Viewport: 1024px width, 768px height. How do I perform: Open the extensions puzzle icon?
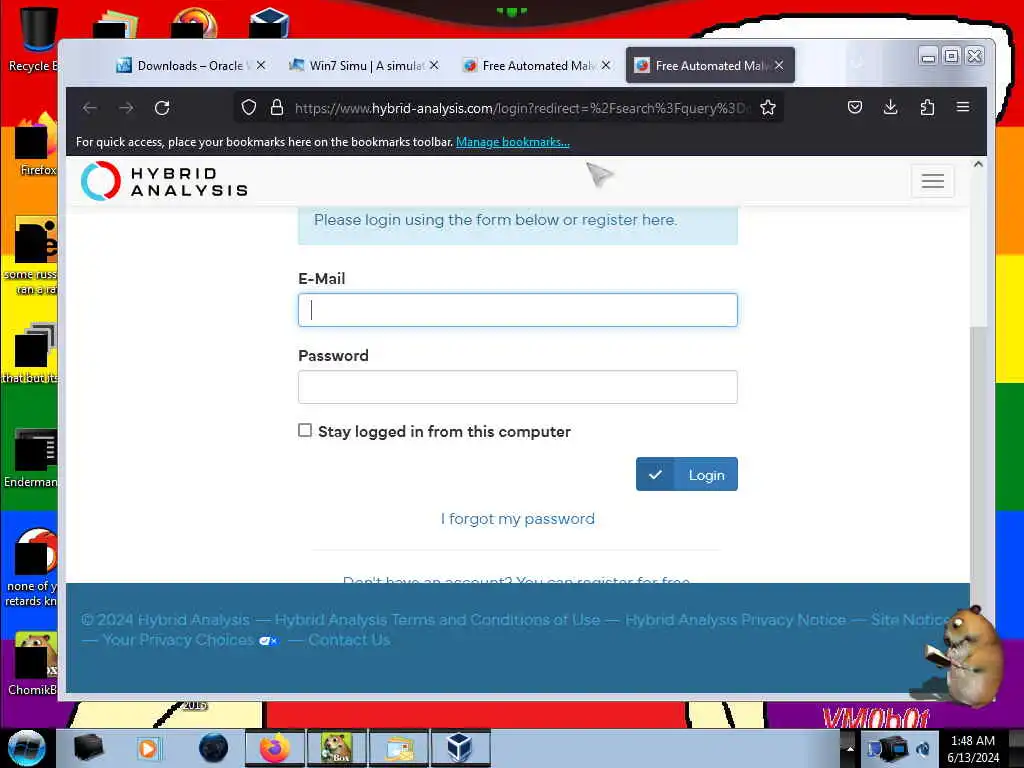coord(927,107)
